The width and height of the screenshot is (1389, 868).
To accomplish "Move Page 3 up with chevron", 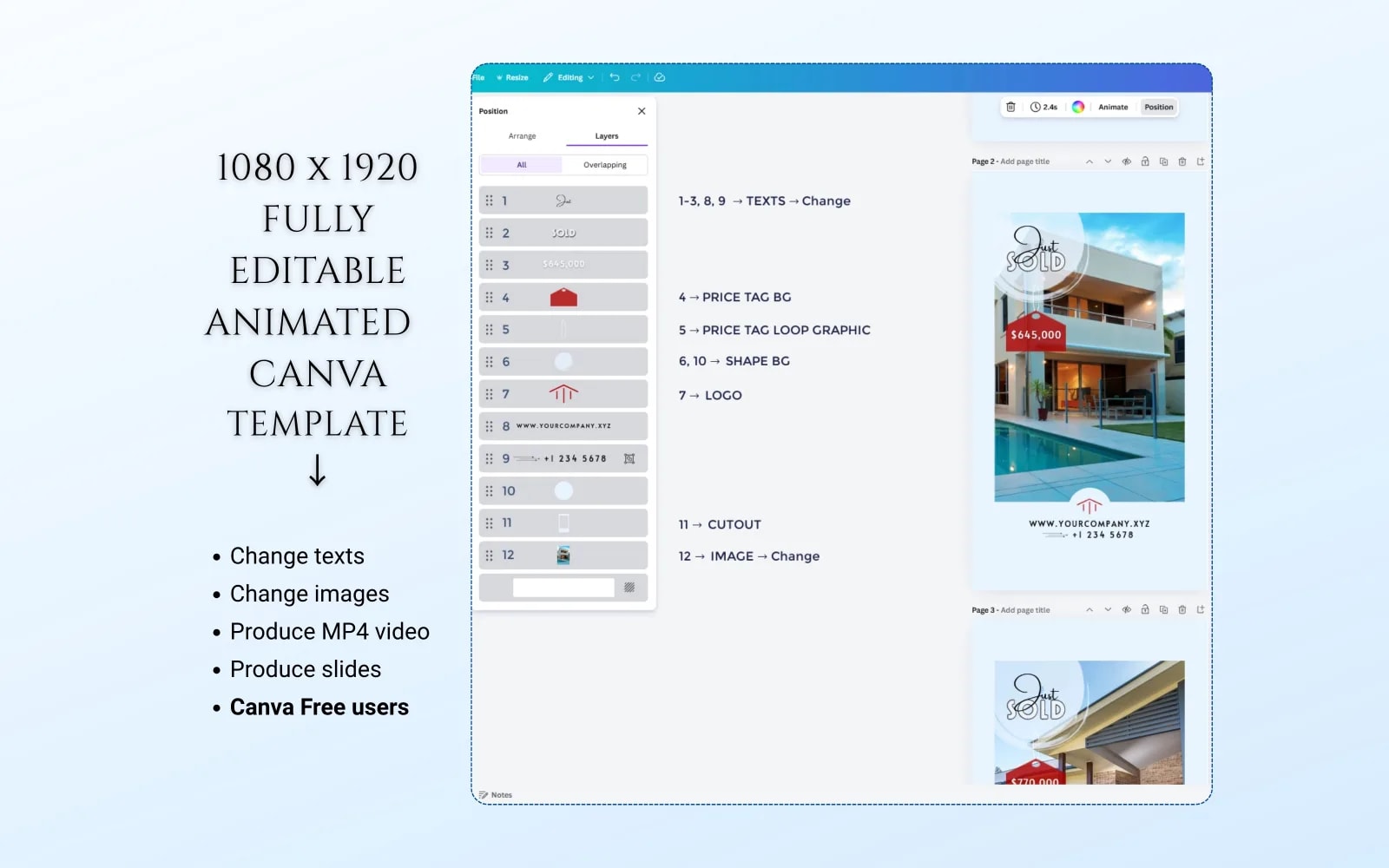I will click(x=1089, y=609).
